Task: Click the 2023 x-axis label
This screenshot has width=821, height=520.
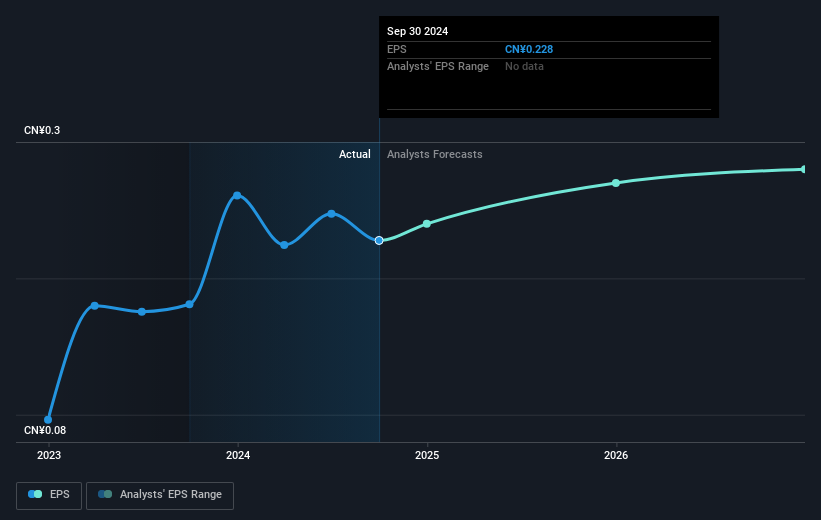Action: 49,456
